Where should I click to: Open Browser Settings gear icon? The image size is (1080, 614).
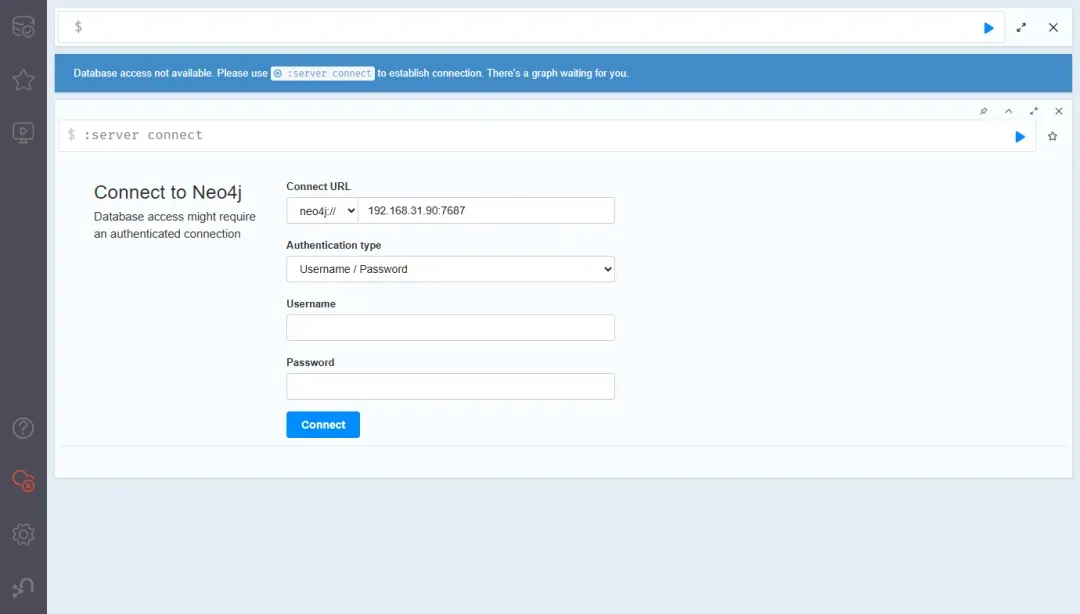(x=23, y=534)
